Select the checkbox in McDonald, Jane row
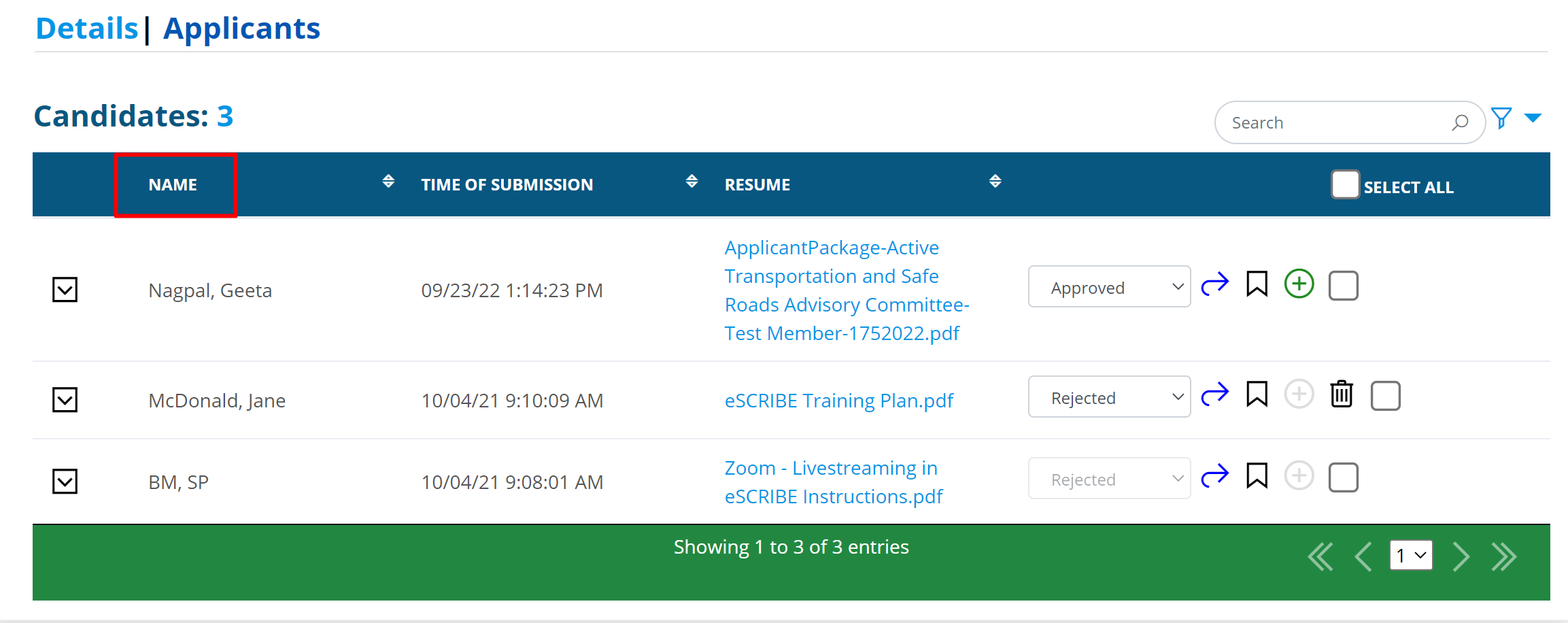 click(1385, 396)
